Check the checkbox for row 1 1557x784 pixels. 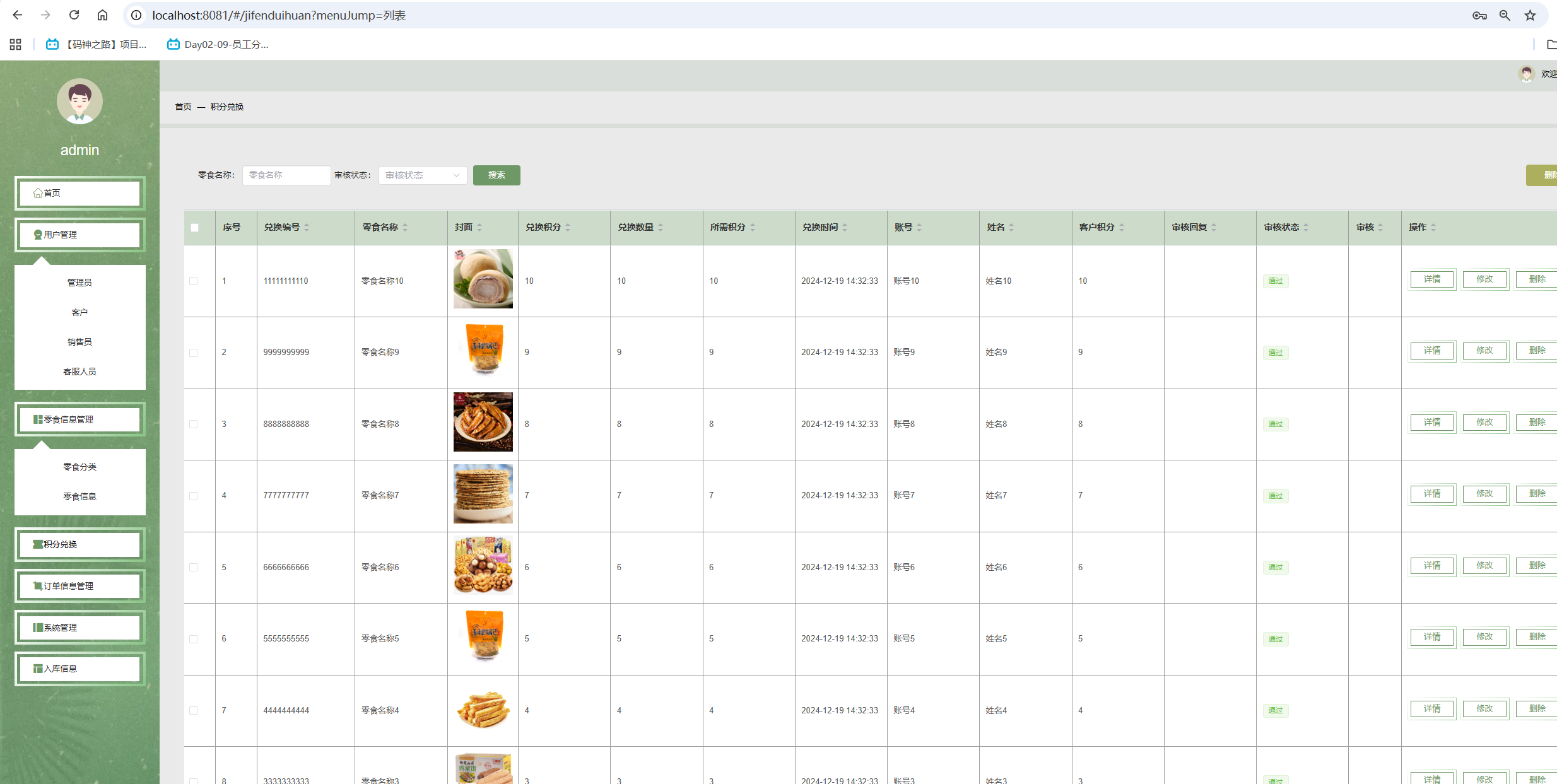click(x=194, y=281)
